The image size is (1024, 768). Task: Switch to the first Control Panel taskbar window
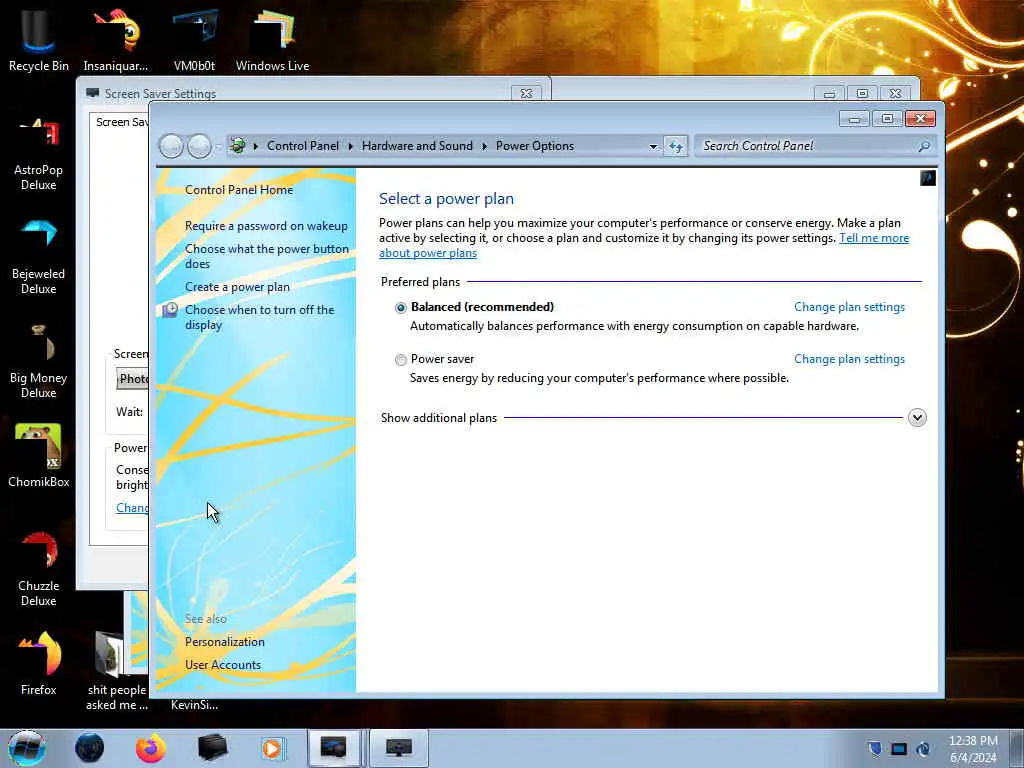coord(333,748)
